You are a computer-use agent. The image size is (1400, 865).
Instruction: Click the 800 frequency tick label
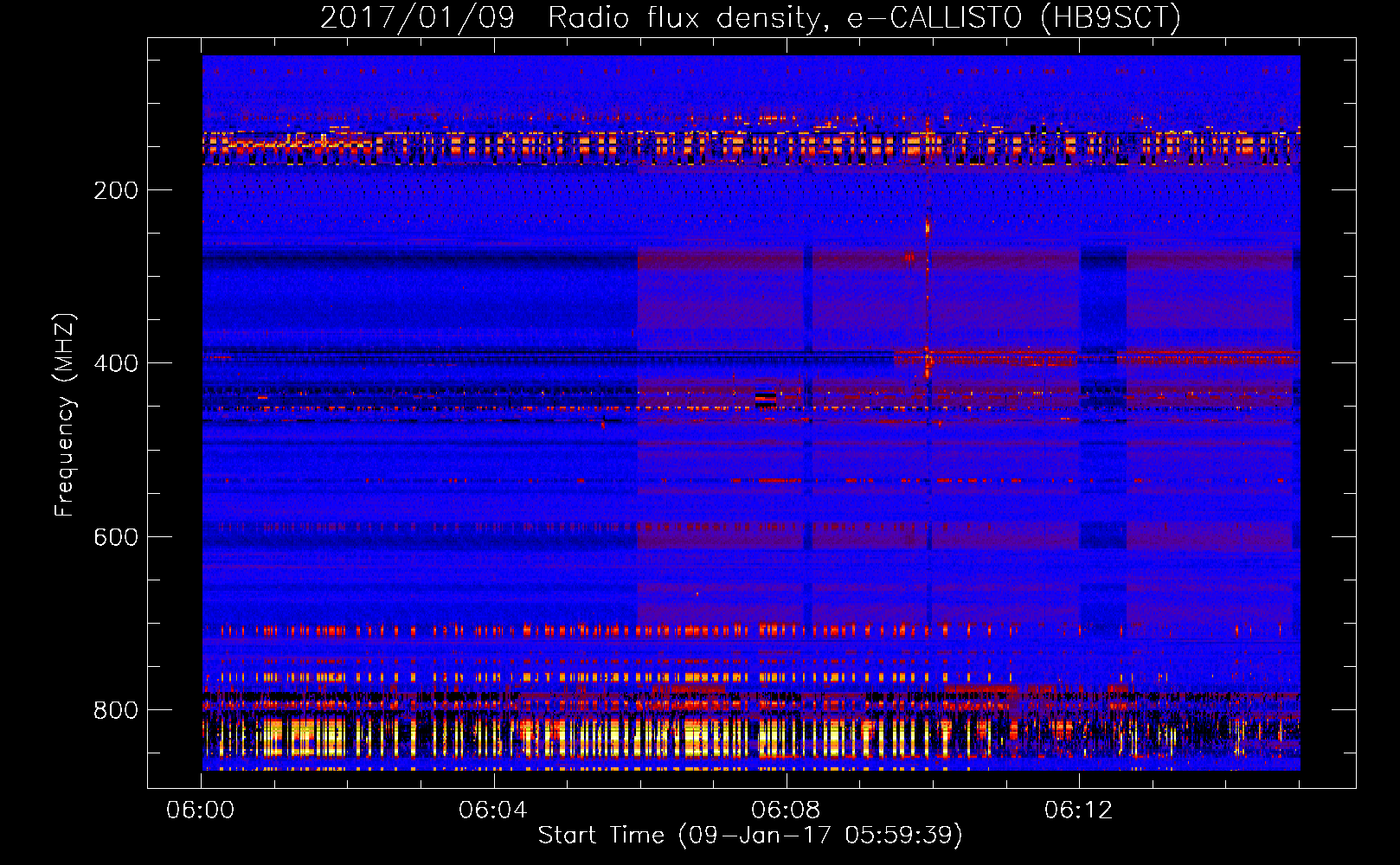pyautogui.click(x=116, y=710)
